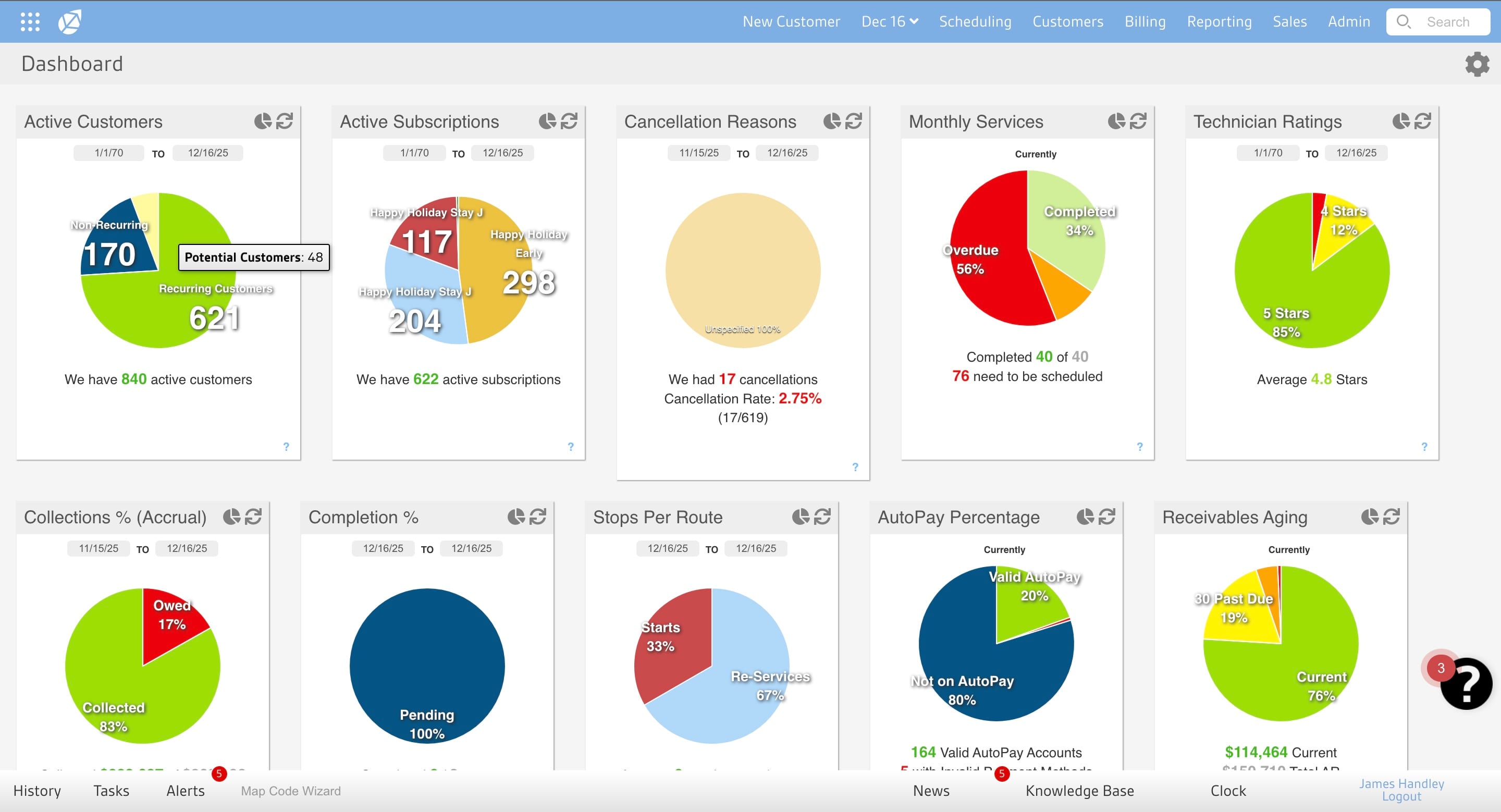Click Monthly Services help question mark
The width and height of the screenshot is (1501, 812).
(x=1140, y=447)
